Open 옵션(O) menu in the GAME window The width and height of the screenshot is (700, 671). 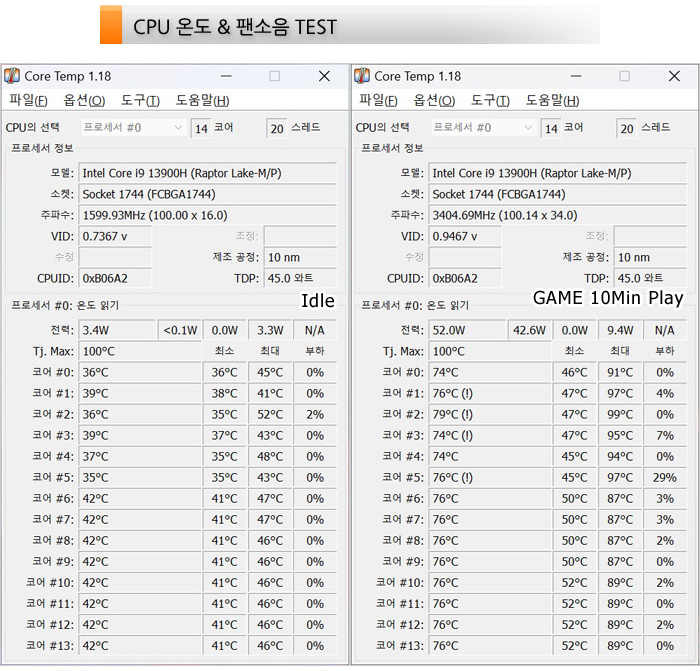tap(434, 100)
